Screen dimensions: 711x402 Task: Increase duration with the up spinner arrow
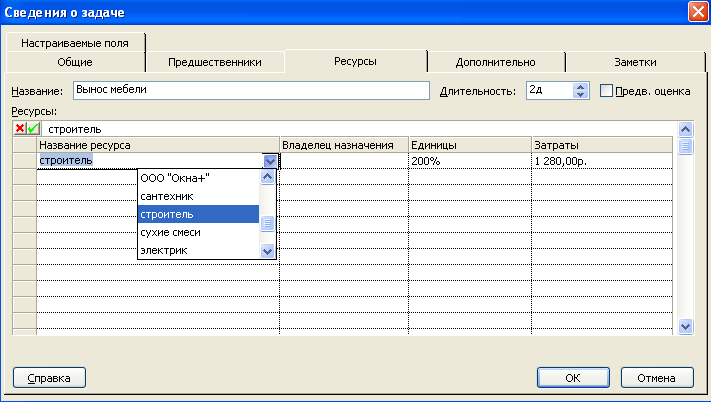click(x=580, y=87)
